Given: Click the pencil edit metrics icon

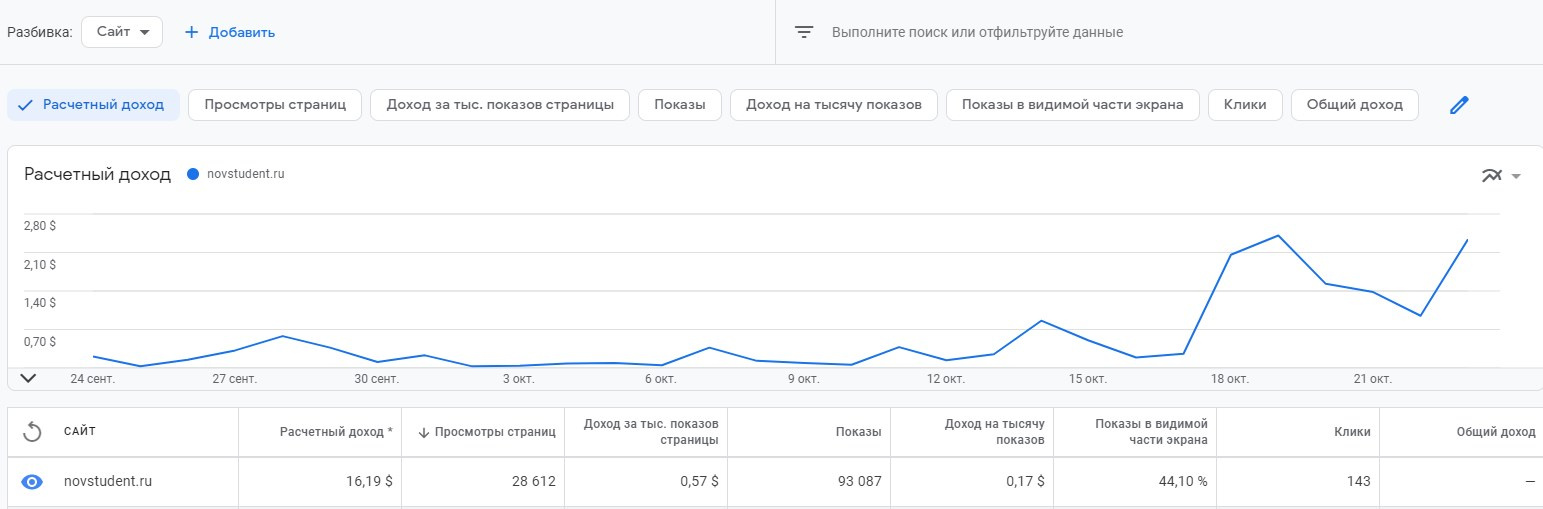Looking at the screenshot, I should (1459, 105).
